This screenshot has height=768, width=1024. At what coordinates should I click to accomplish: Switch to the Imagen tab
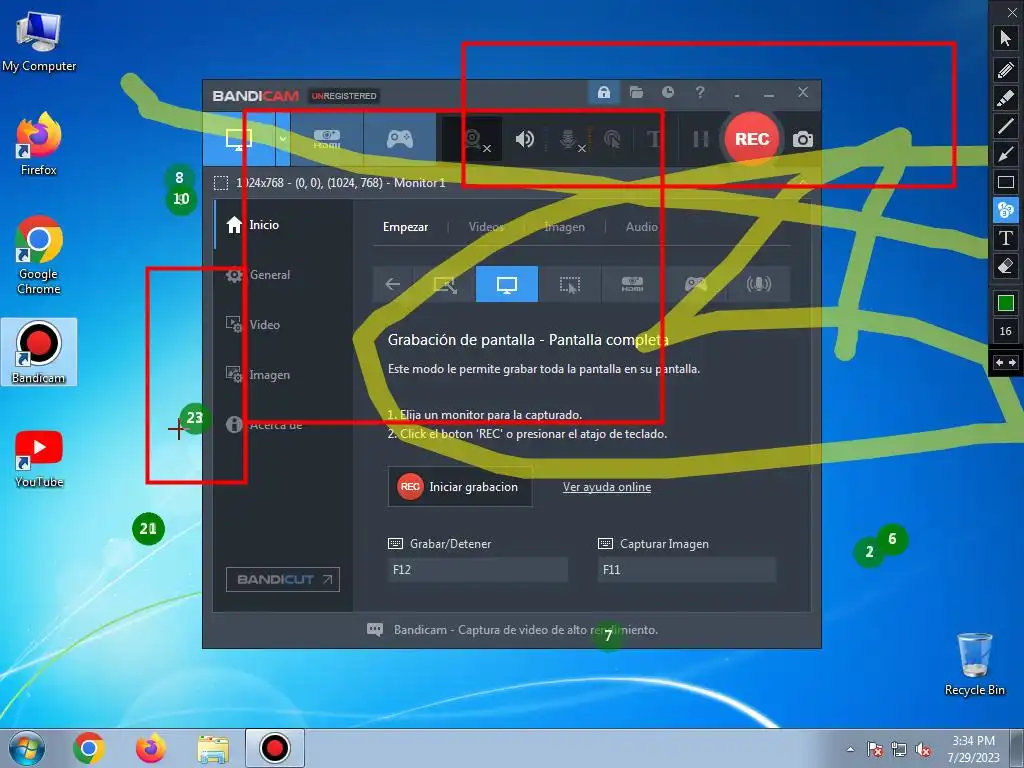click(x=564, y=227)
